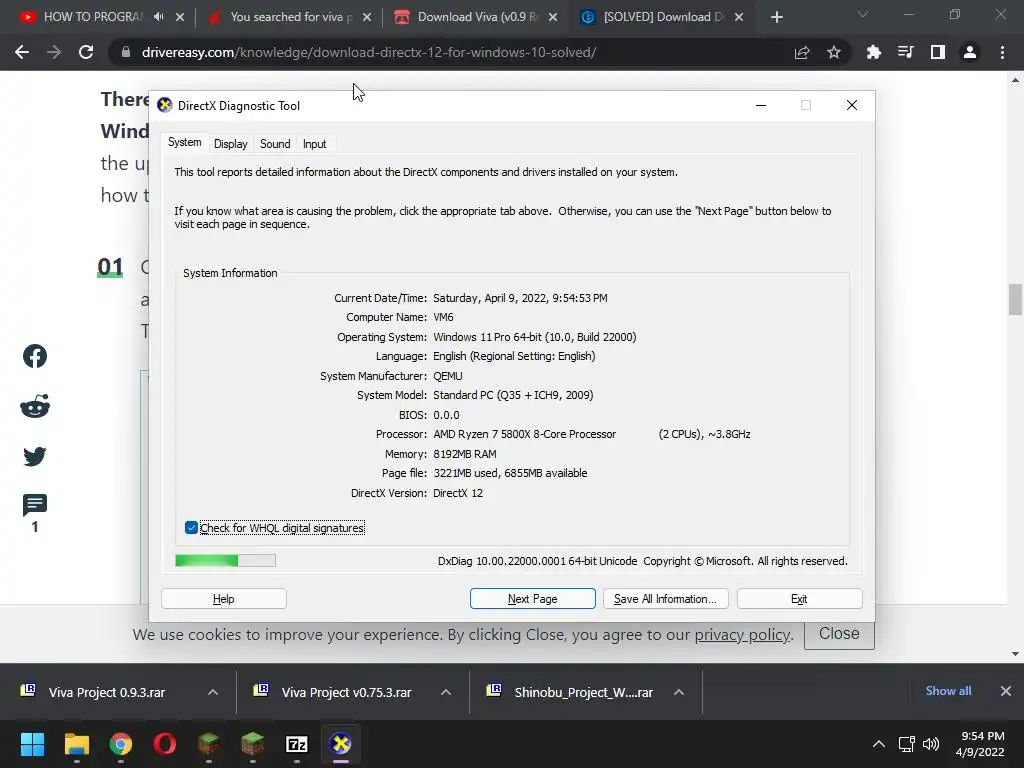The width and height of the screenshot is (1024, 768).
Task: Click the green DxDiag progress bar
Action: point(225,560)
